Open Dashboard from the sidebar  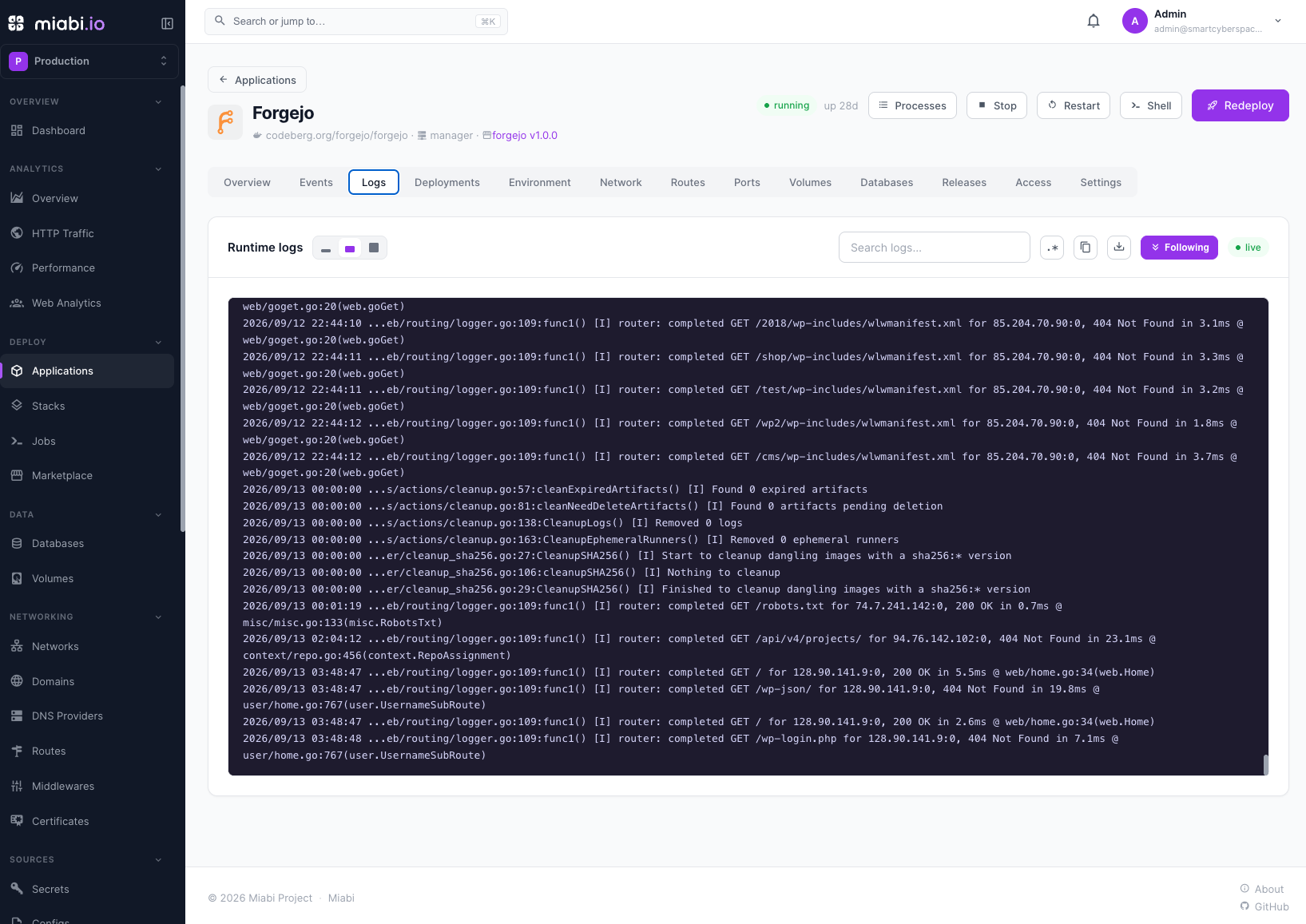pos(87,131)
